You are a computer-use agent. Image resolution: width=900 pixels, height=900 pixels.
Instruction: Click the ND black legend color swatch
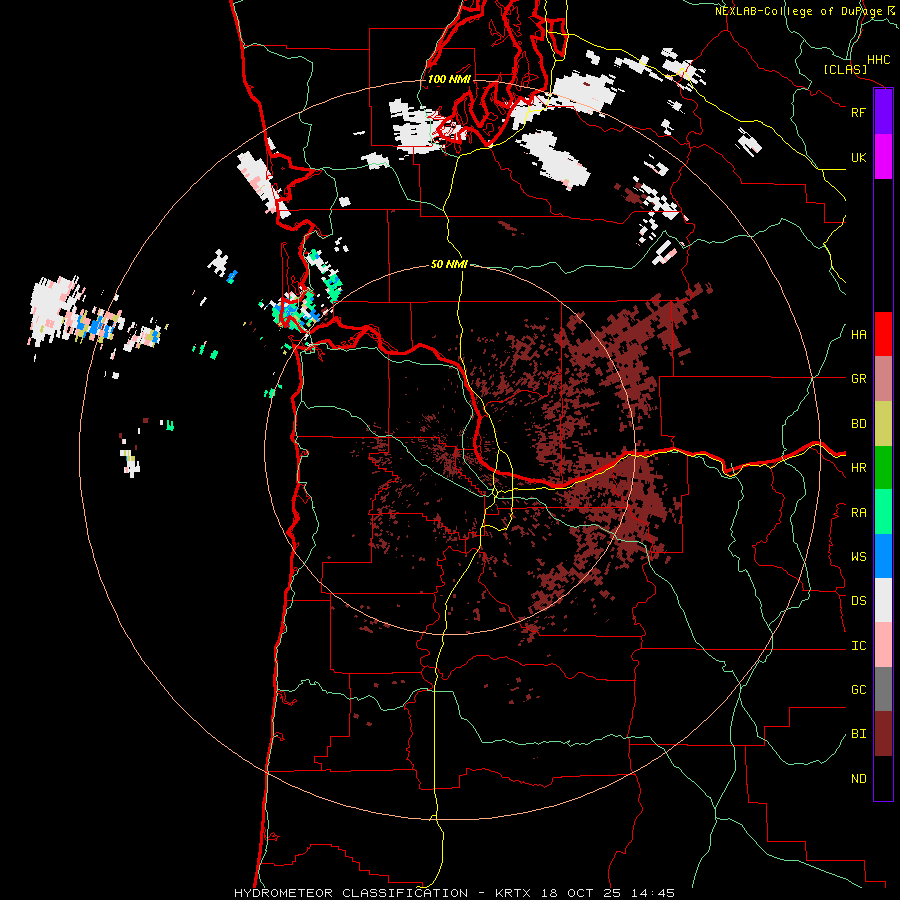[x=883, y=778]
